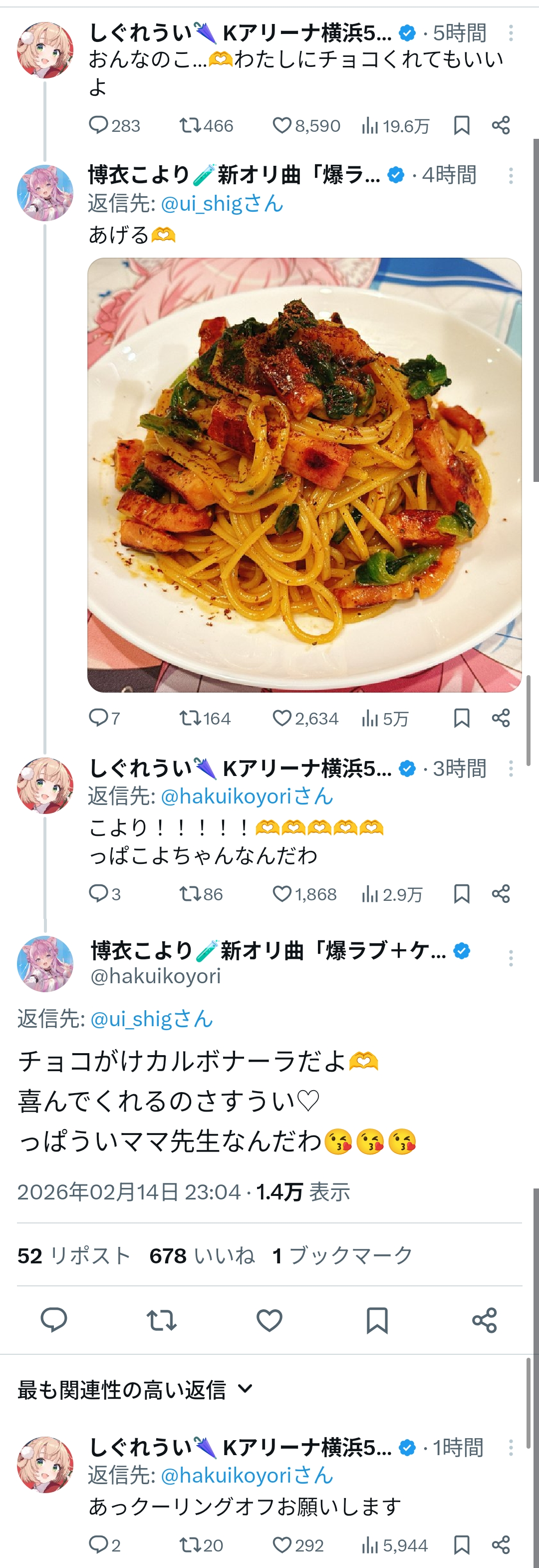This screenshot has width=539, height=1568.
Task: Like the クーリングオフ reply tweet
Action: coord(281,1545)
